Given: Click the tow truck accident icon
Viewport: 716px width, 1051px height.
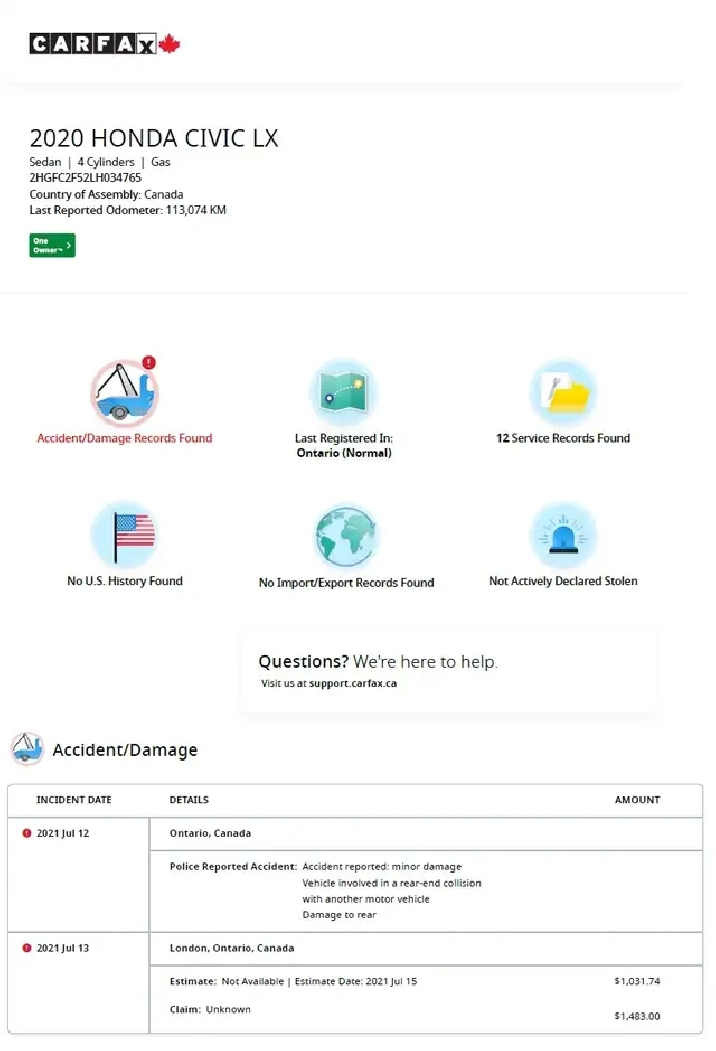Looking at the screenshot, I should [x=125, y=393].
